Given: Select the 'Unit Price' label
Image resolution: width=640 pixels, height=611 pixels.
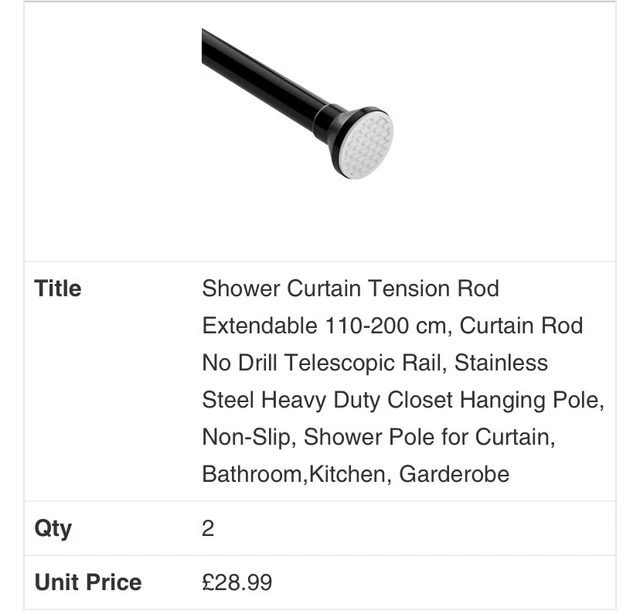Looking at the screenshot, I should pyautogui.click(x=88, y=582).
